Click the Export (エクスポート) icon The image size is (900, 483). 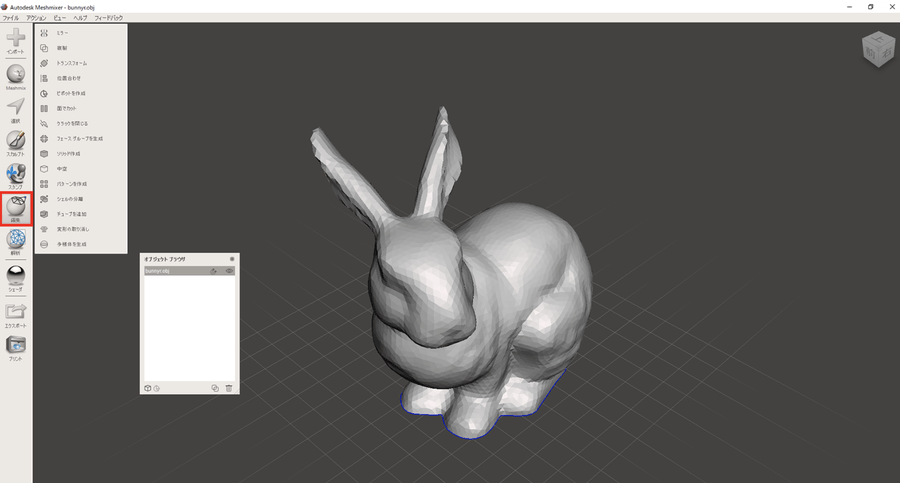point(16,312)
